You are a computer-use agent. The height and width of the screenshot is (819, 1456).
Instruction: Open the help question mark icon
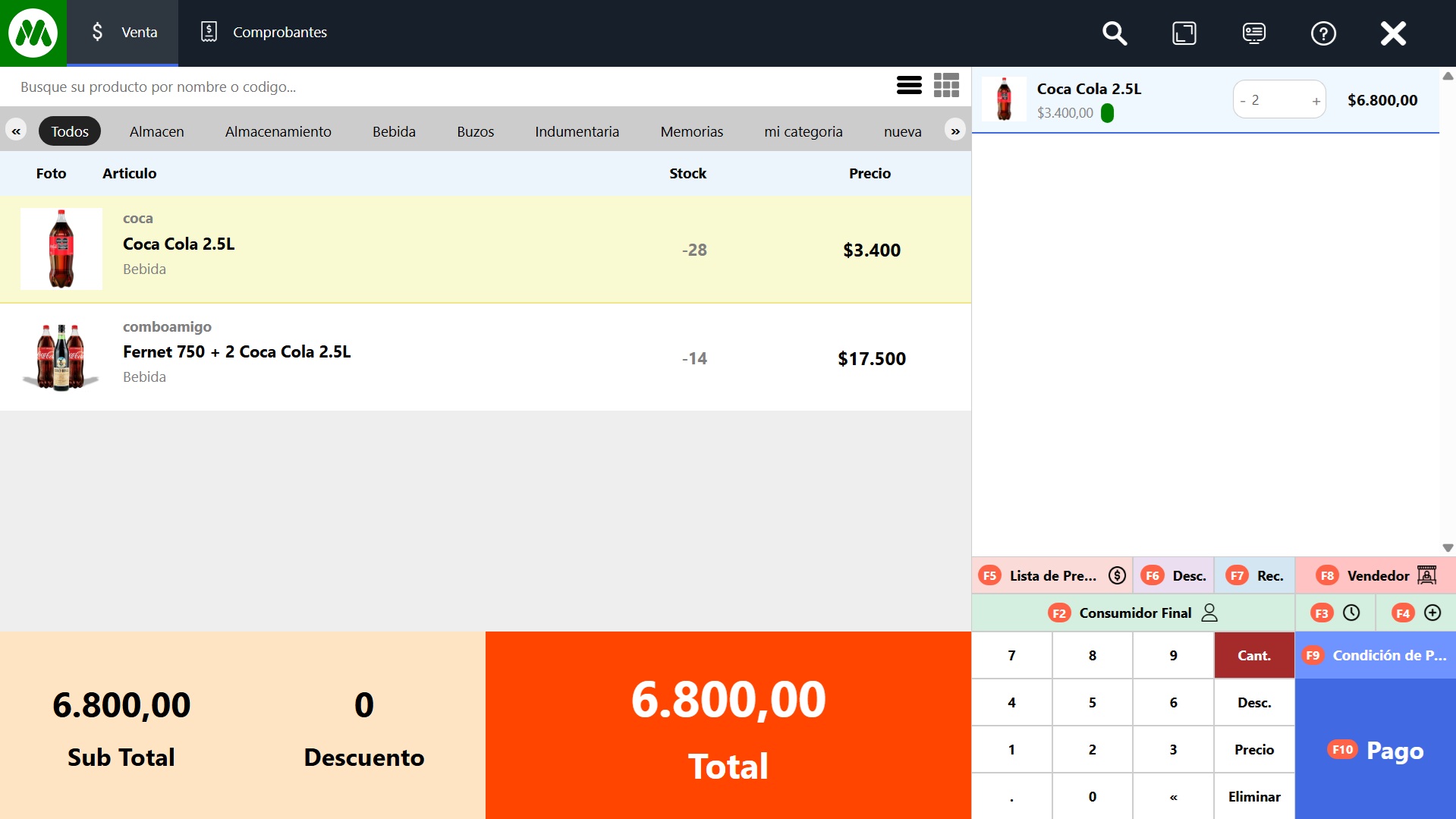tap(1323, 33)
